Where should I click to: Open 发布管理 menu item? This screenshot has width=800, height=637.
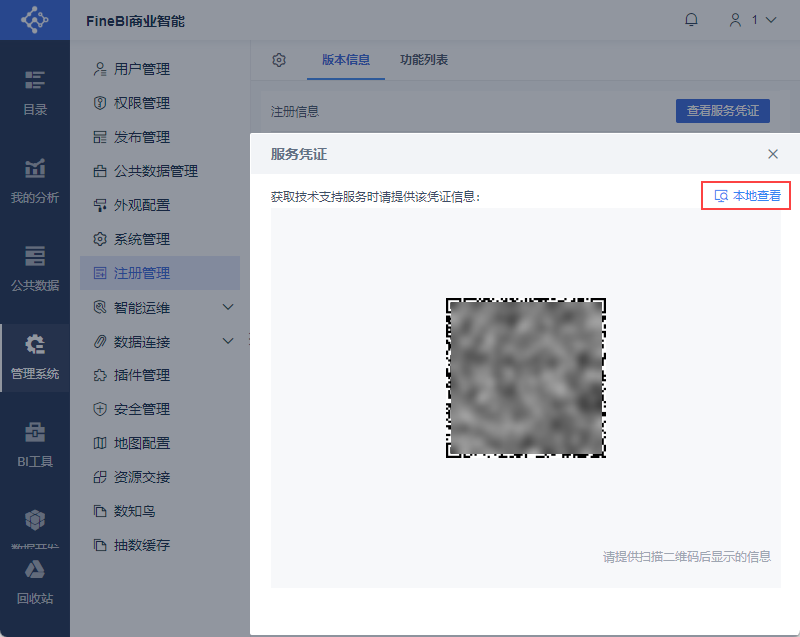(160, 137)
